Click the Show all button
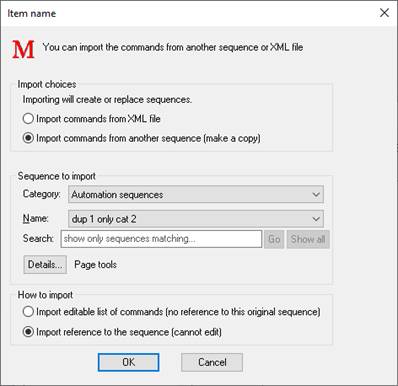This screenshot has width=398, height=386. (x=308, y=239)
